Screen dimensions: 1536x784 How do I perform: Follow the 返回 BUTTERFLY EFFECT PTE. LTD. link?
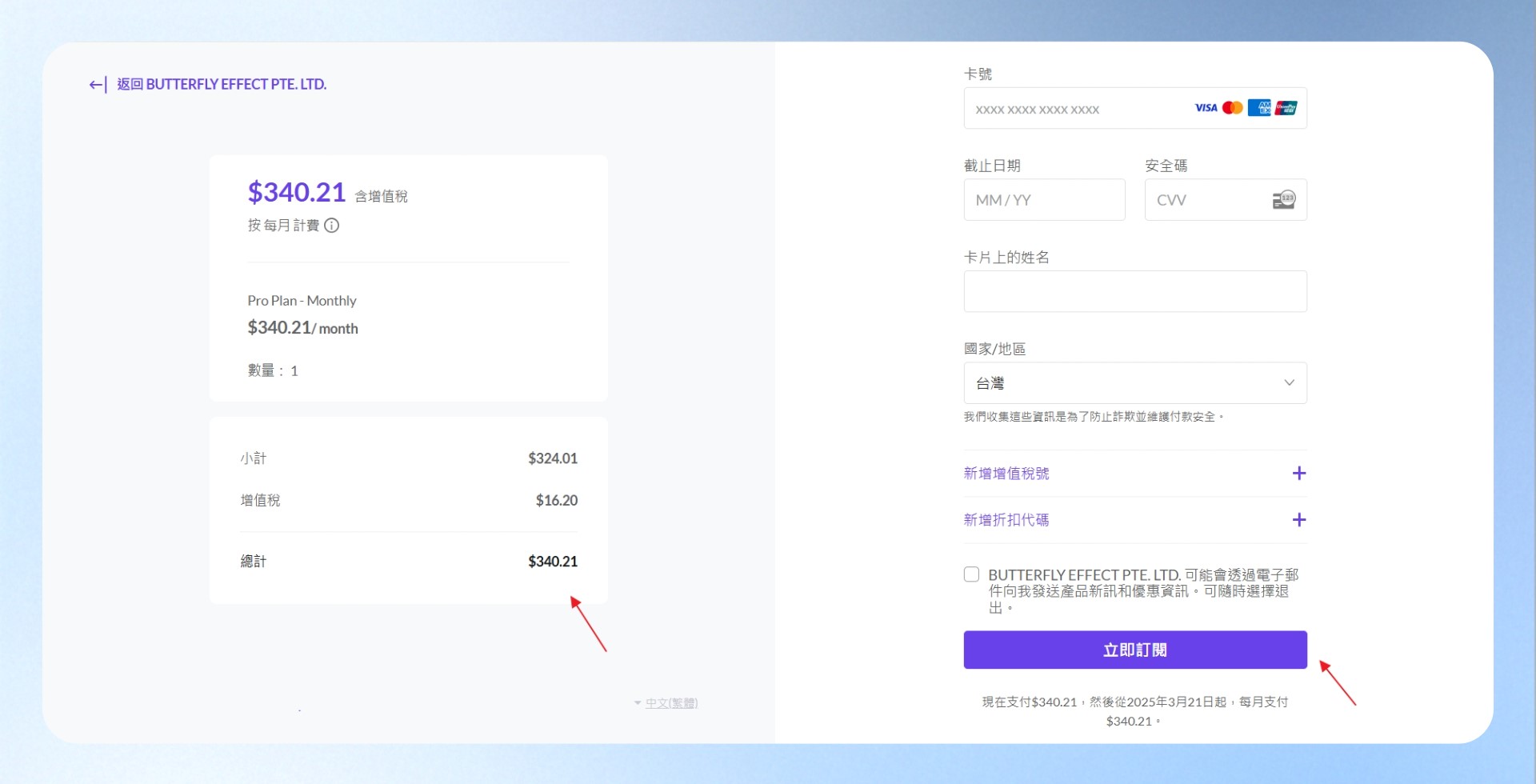[222, 85]
